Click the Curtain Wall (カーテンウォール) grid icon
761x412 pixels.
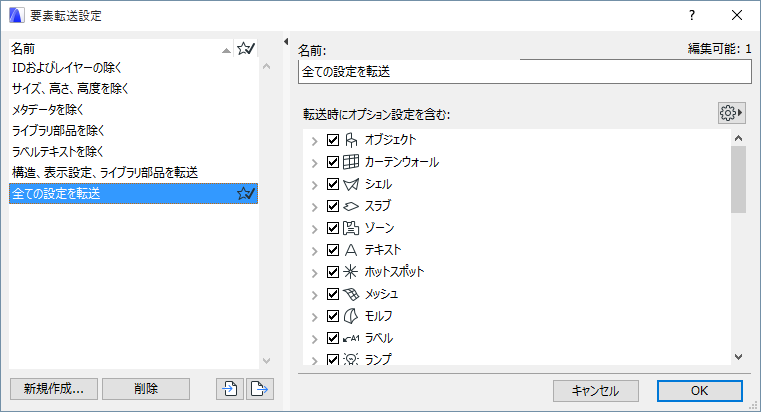[351, 162]
